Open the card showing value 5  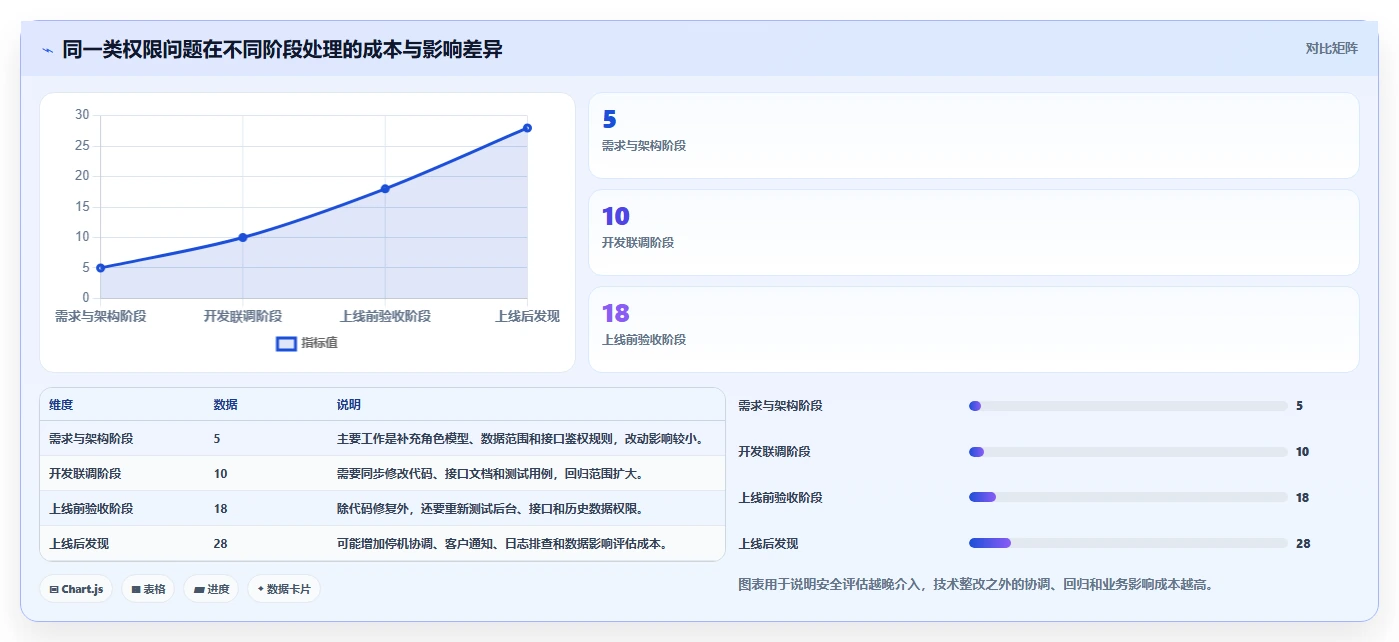point(974,136)
